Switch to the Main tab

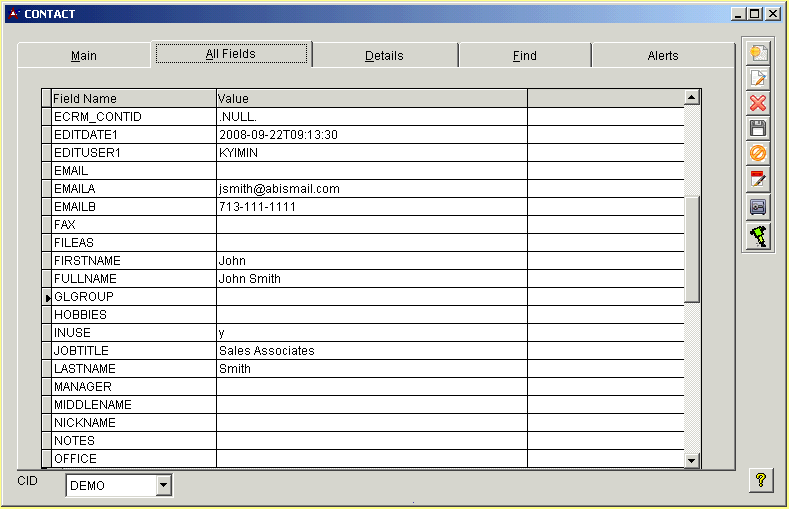pyautogui.click(x=84, y=56)
